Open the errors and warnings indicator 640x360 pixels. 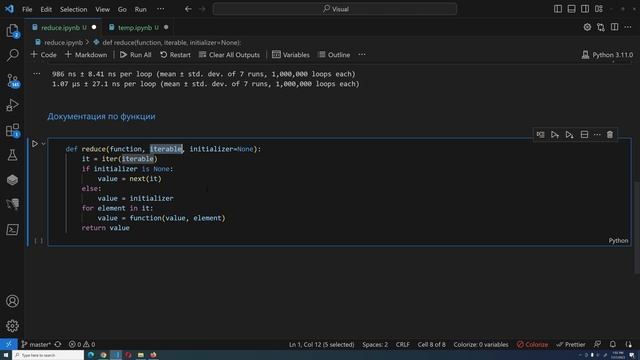point(82,344)
